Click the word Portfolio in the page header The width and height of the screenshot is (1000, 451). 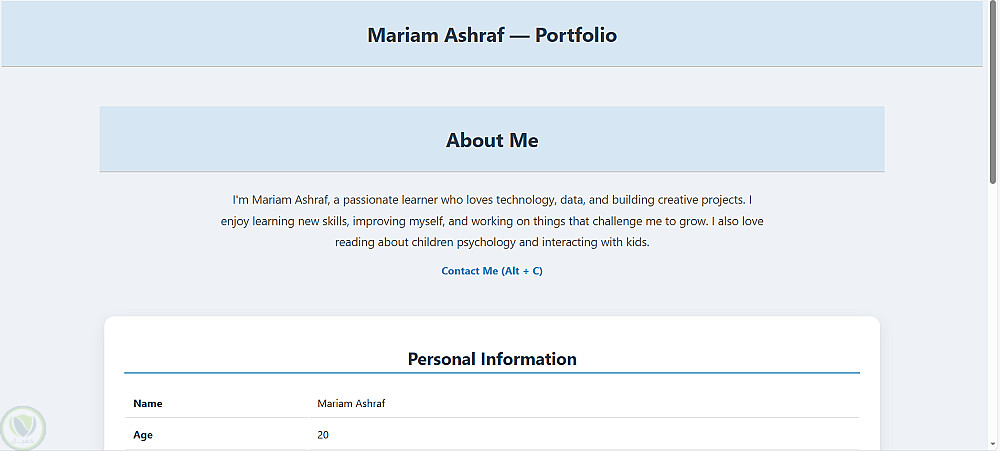(576, 35)
